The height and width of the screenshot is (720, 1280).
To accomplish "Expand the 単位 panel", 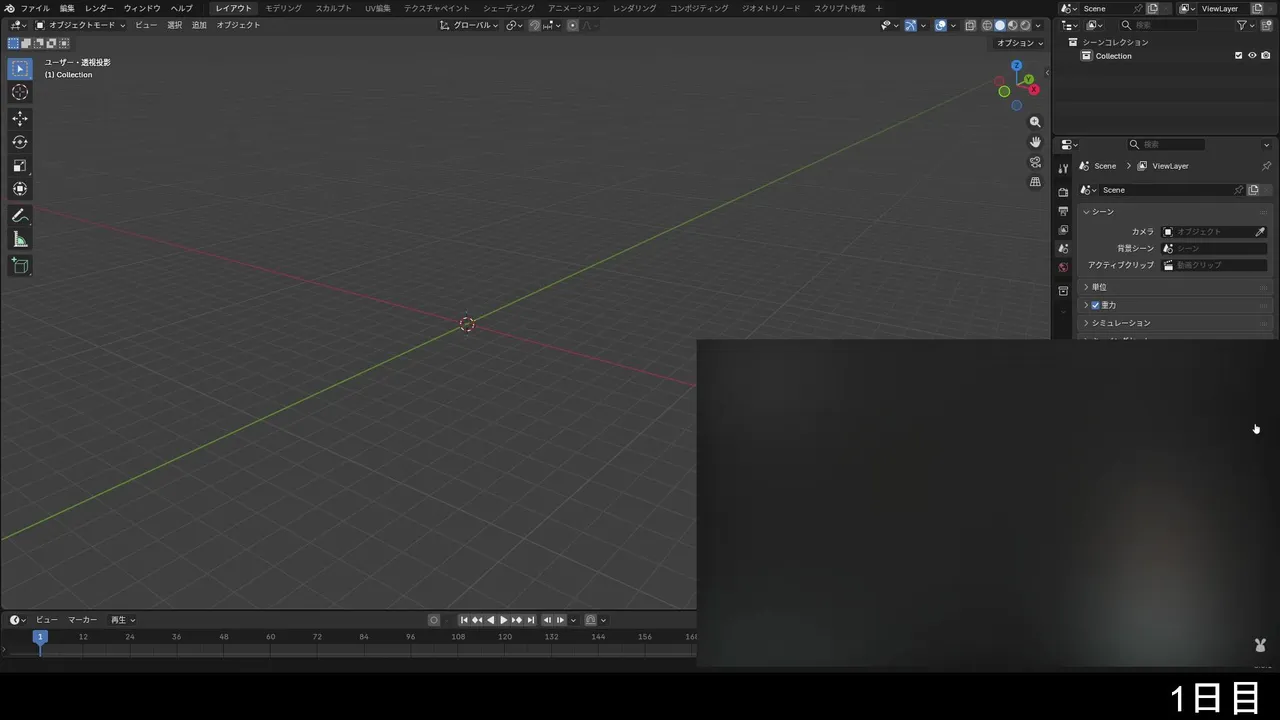I will pos(1176,287).
